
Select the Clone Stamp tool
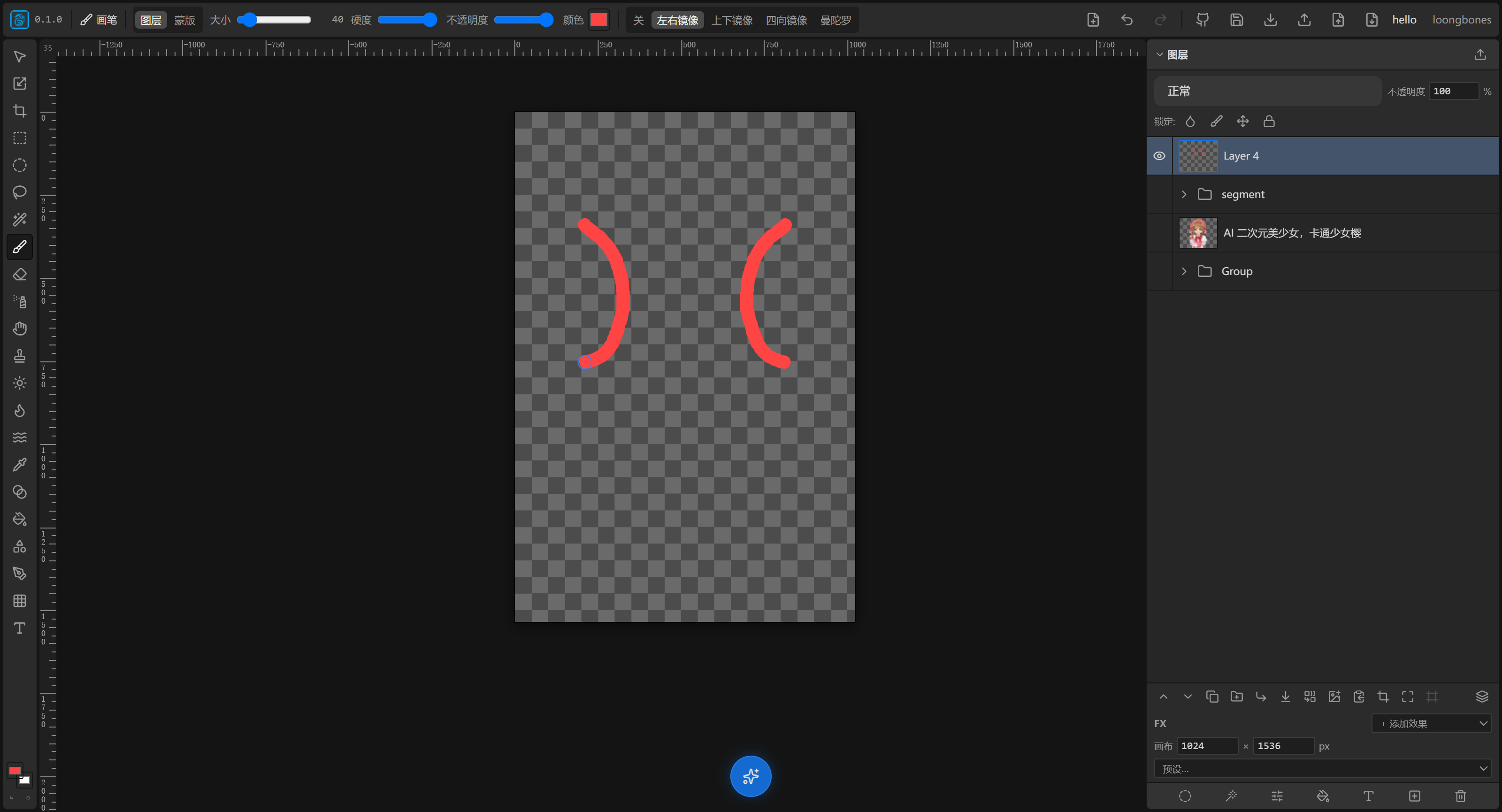pos(19,356)
